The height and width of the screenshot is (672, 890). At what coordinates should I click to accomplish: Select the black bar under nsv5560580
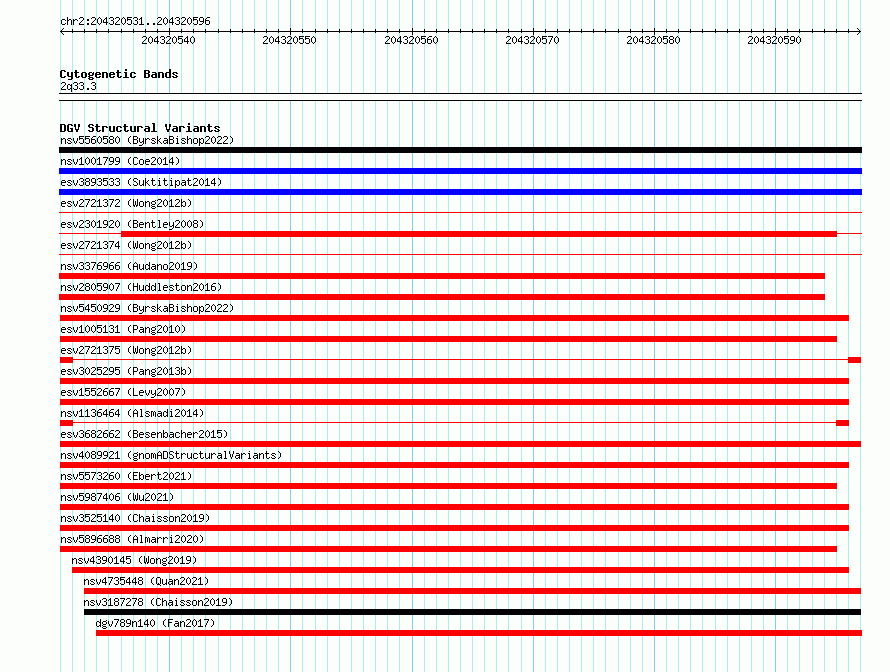coord(460,150)
